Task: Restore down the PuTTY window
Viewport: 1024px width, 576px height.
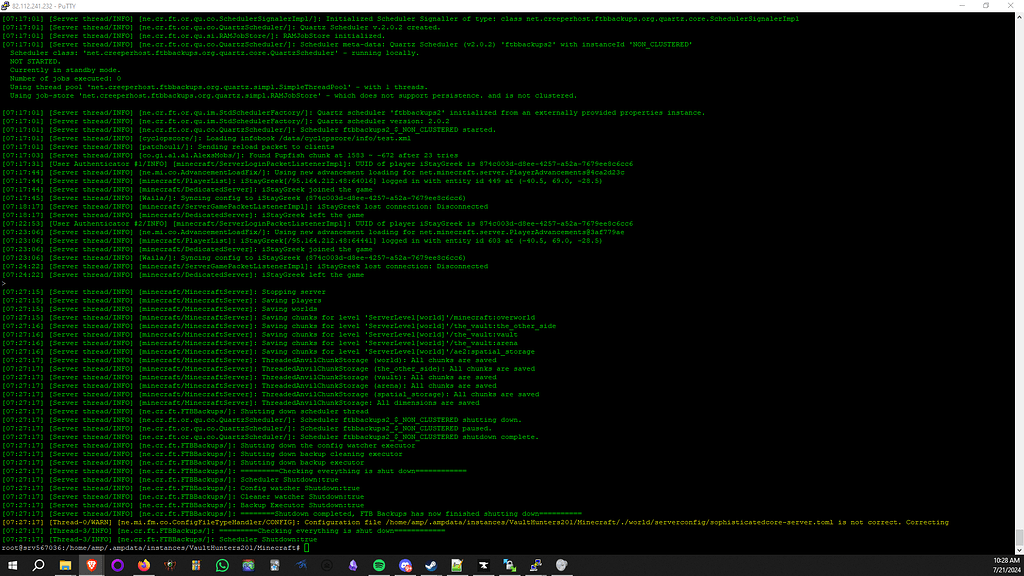Action: 984,5
